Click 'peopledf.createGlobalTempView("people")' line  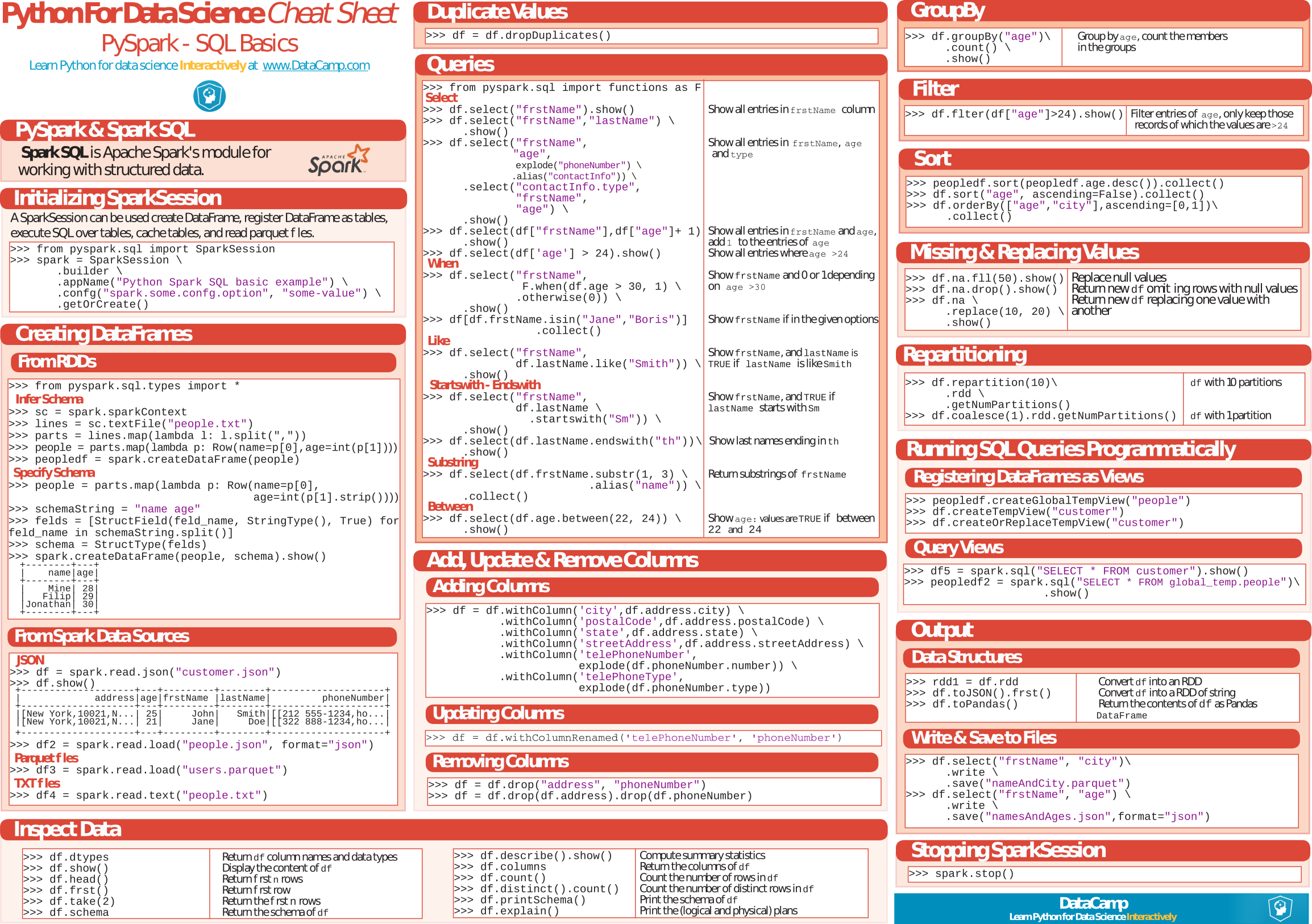coord(1049,501)
